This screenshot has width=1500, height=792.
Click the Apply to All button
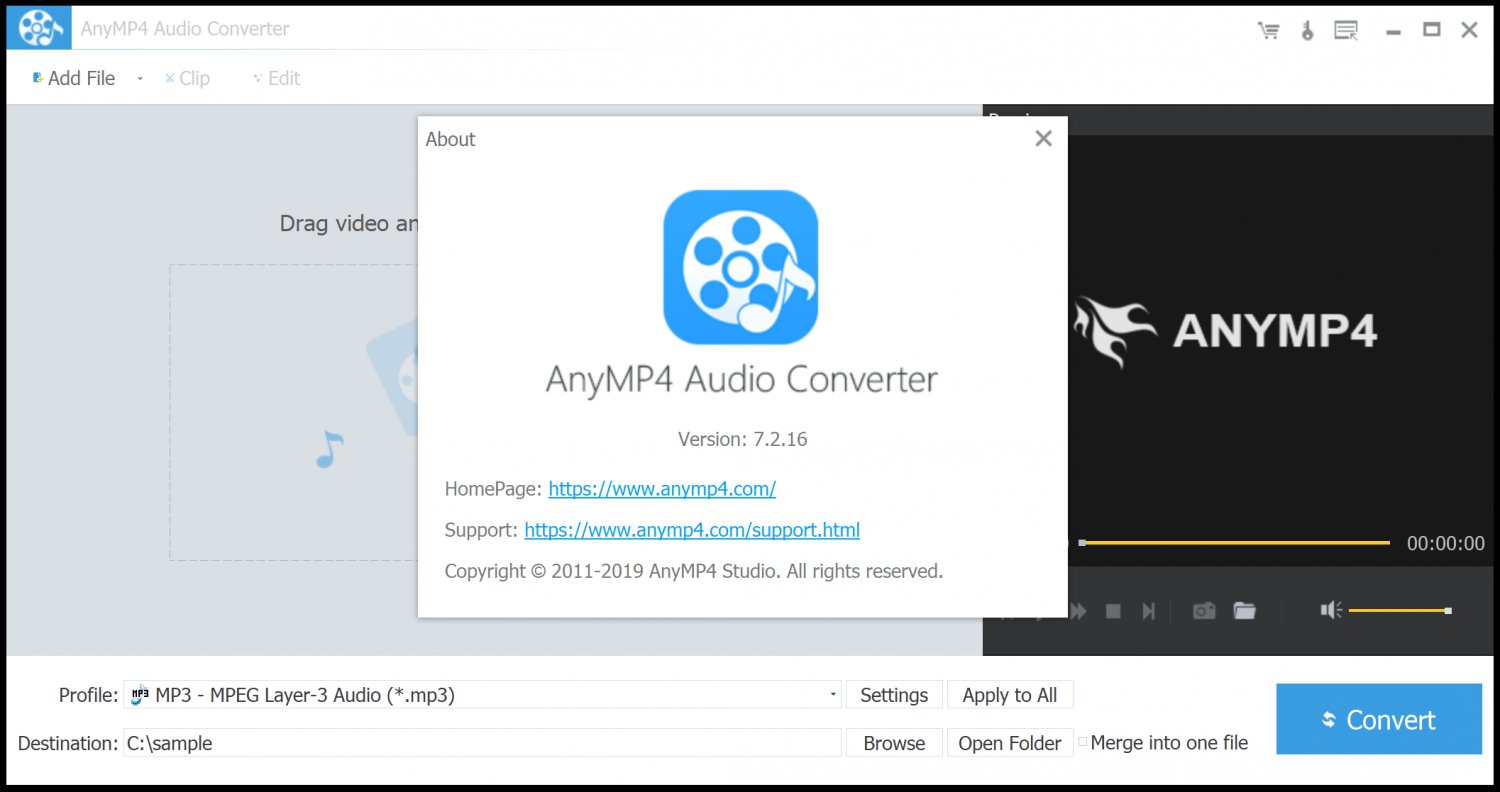tap(1010, 695)
